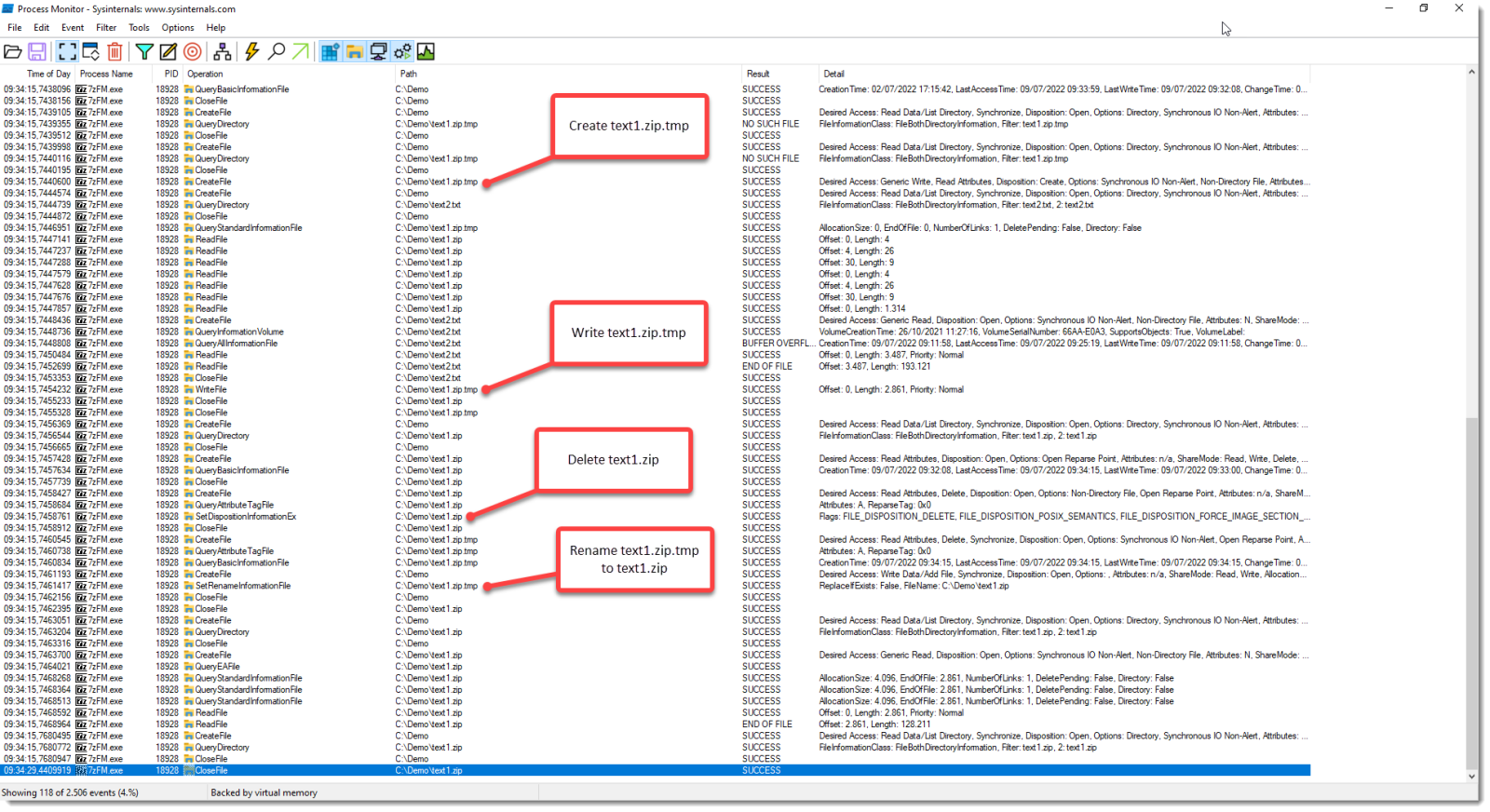Select the highlighted CloseFile text1.zip row

point(428,771)
